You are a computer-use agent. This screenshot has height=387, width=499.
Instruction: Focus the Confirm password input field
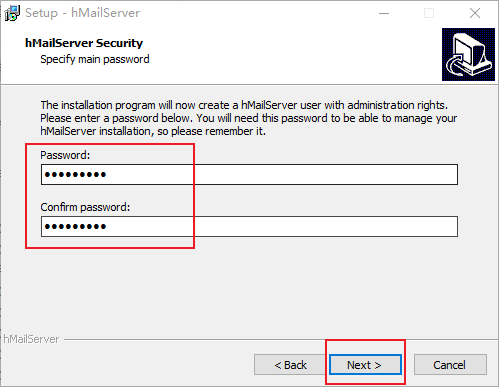click(249, 227)
